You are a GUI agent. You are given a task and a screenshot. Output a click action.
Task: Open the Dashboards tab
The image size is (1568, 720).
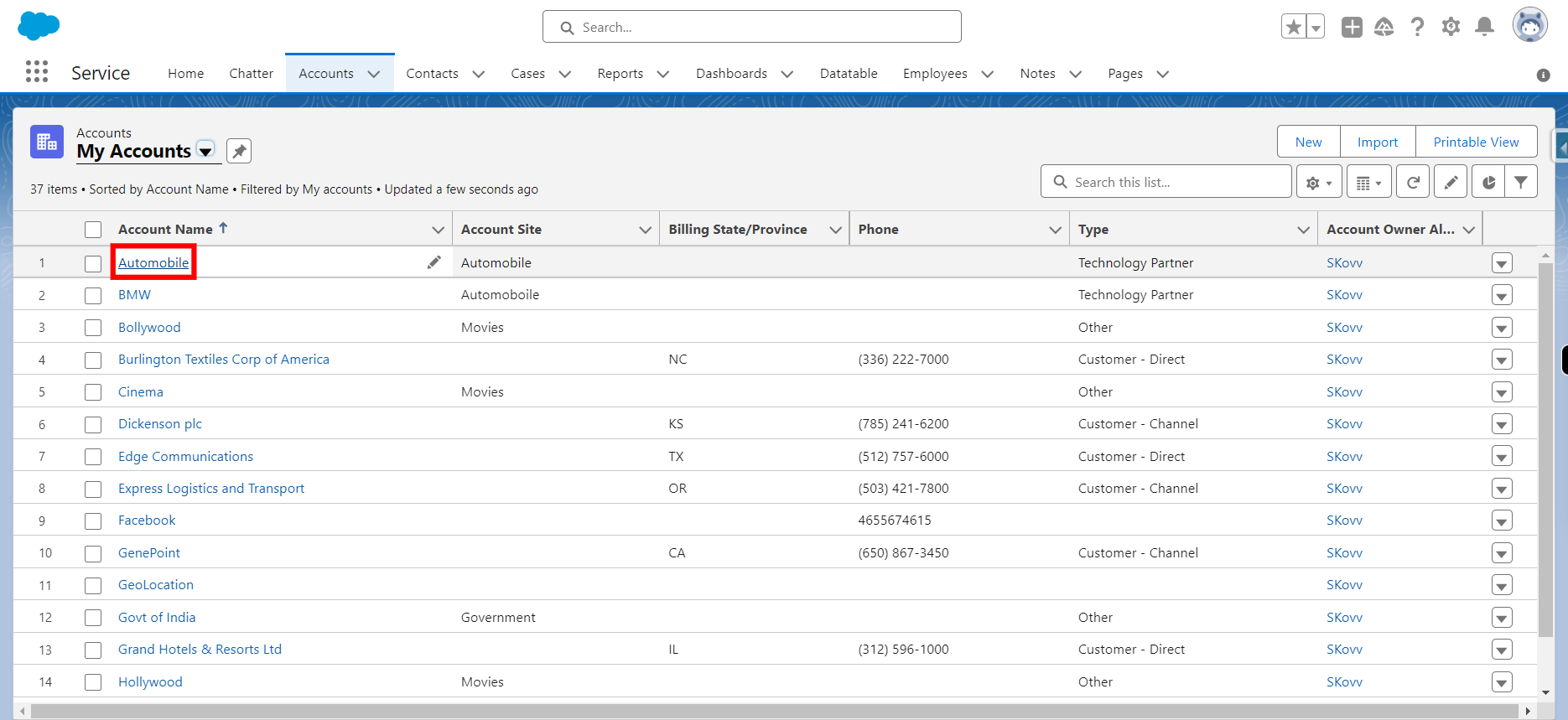pyautogui.click(x=731, y=74)
